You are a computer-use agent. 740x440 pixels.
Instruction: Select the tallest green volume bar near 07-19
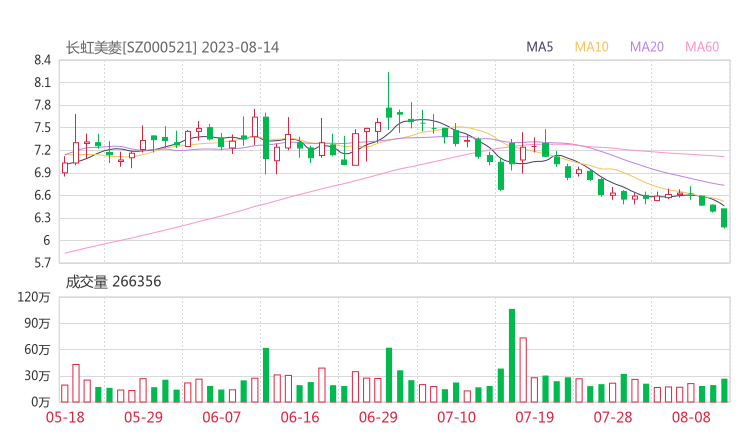click(x=512, y=355)
